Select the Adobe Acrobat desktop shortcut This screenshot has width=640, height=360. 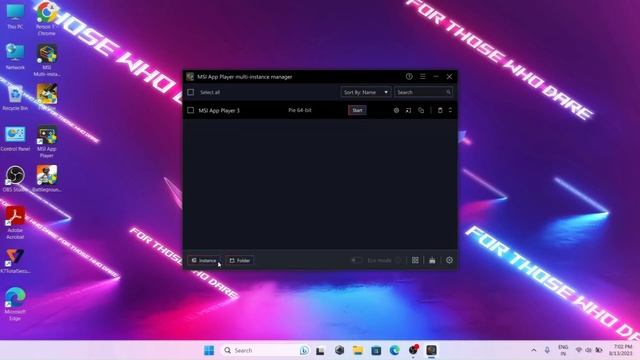15,223
